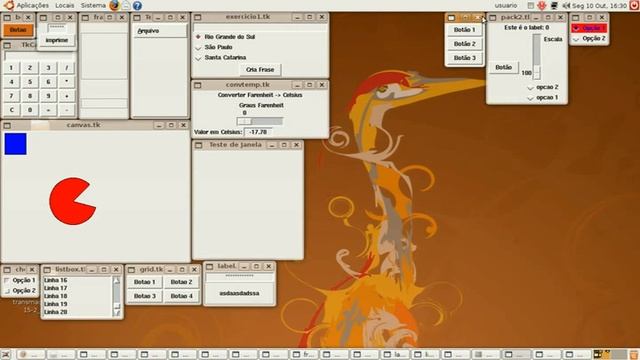
Task: Open the Locais menu
Action: click(x=64, y=6)
